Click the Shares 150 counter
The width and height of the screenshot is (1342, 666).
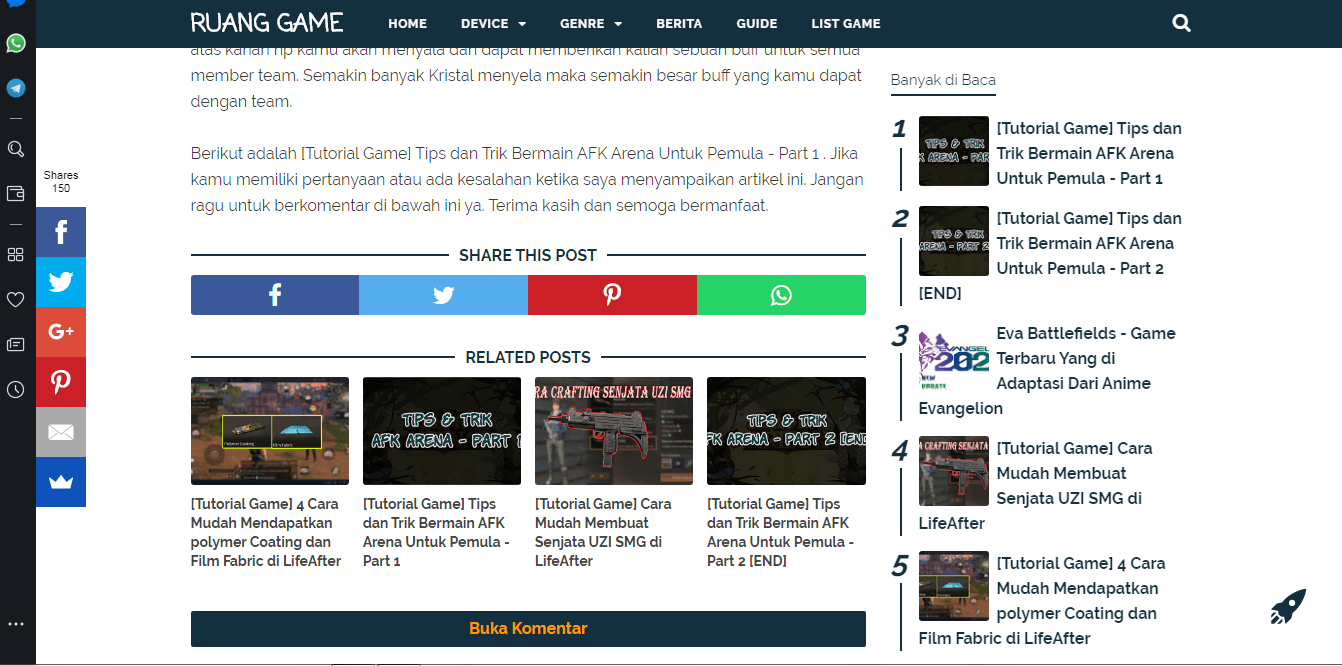coord(61,182)
